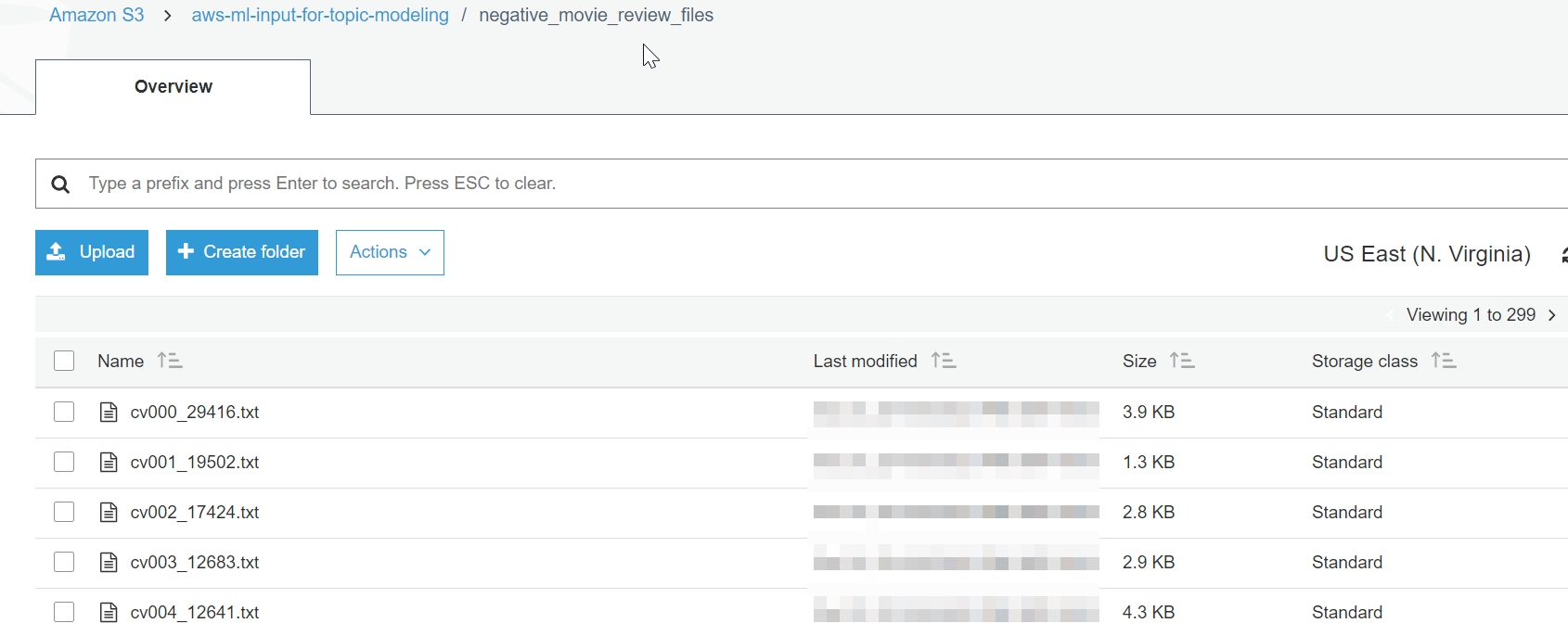The height and width of the screenshot is (636, 1568).
Task: Check the box for cv001_19502.txt
Action: (x=64, y=462)
